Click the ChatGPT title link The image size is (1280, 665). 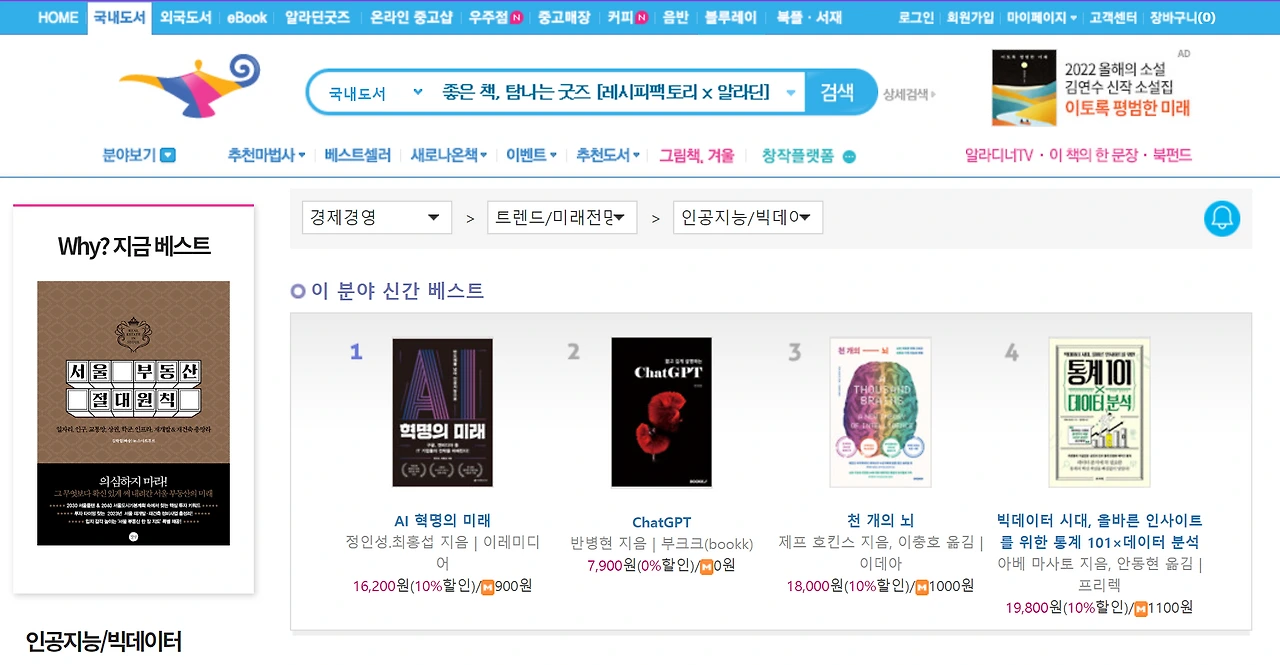coord(661,522)
